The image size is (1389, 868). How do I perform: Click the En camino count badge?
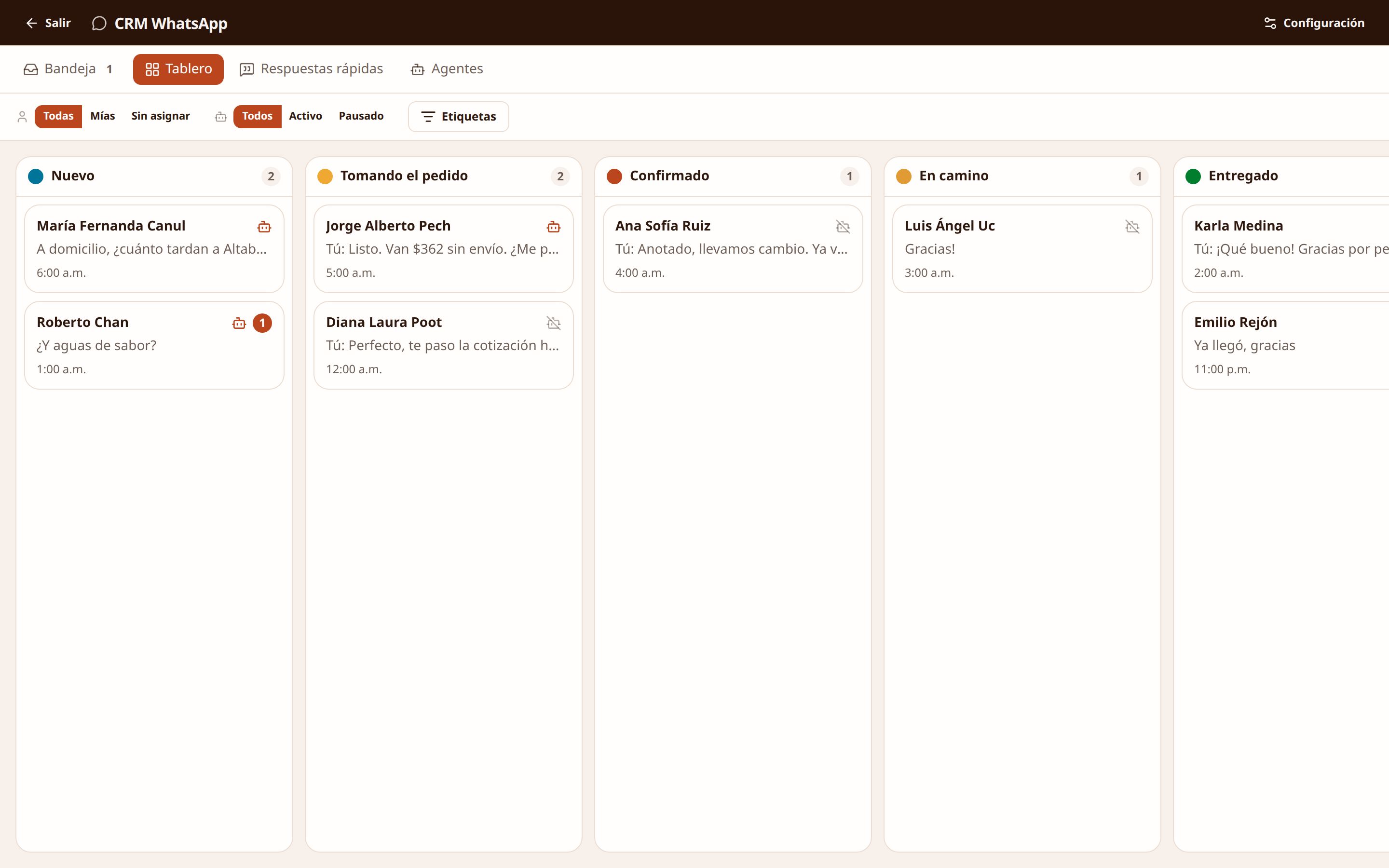click(1139, 176)
